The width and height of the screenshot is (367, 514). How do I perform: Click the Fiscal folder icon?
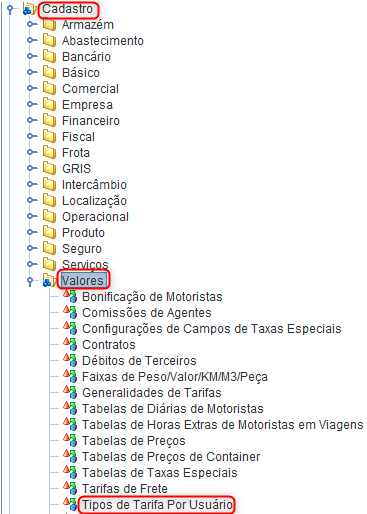click(49, 136)
